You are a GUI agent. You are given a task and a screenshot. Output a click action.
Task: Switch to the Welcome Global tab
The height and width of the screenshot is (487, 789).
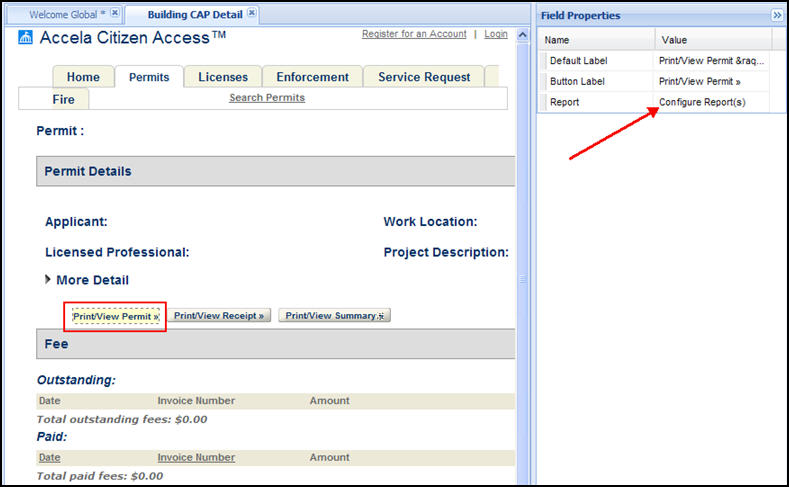tap(65, 14)
